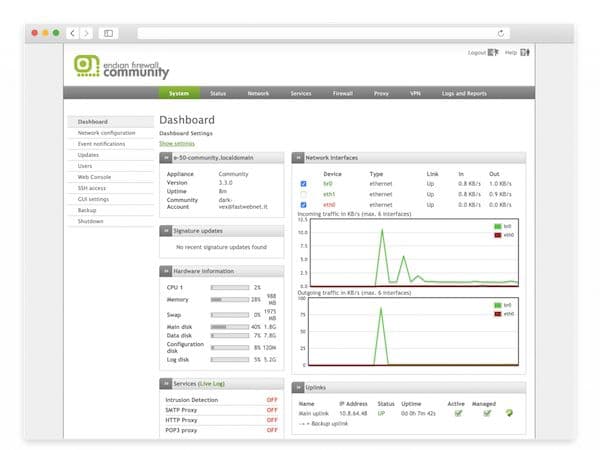Viewport: 600px width, 450px height.
Task: Open the Firewall menu tab
Action: [x=343, y=93]
